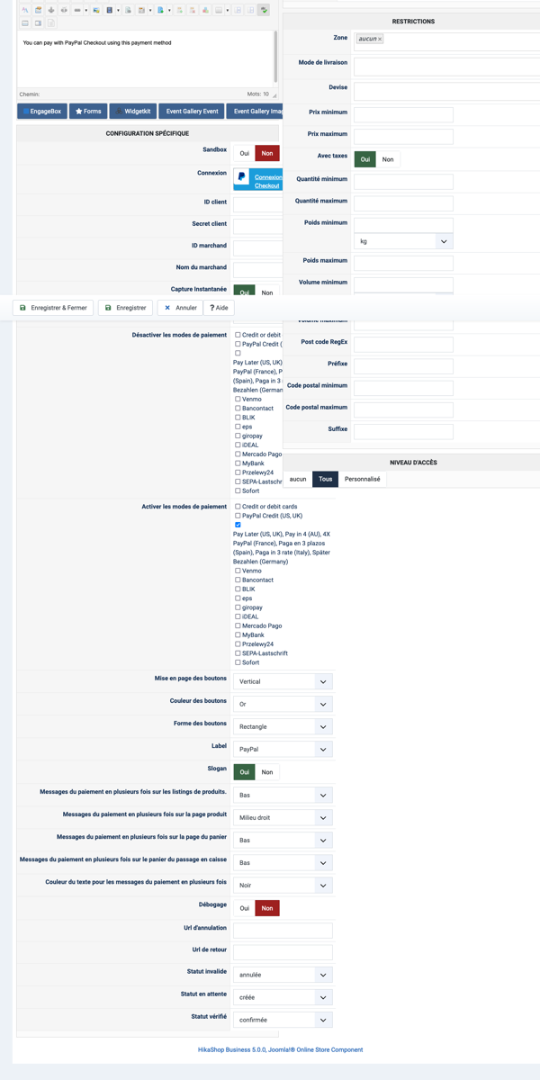Open the Aide help button
540x1080 pixels.
(x=219, y=308)
